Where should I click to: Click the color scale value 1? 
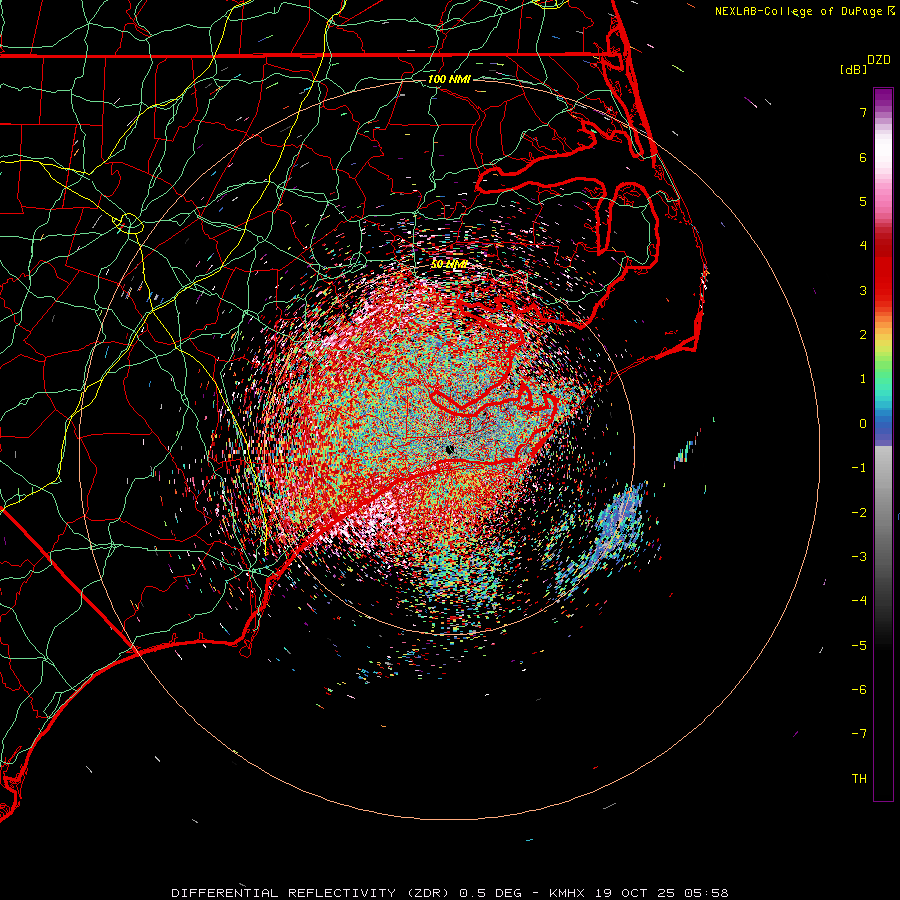pos(863,379)
